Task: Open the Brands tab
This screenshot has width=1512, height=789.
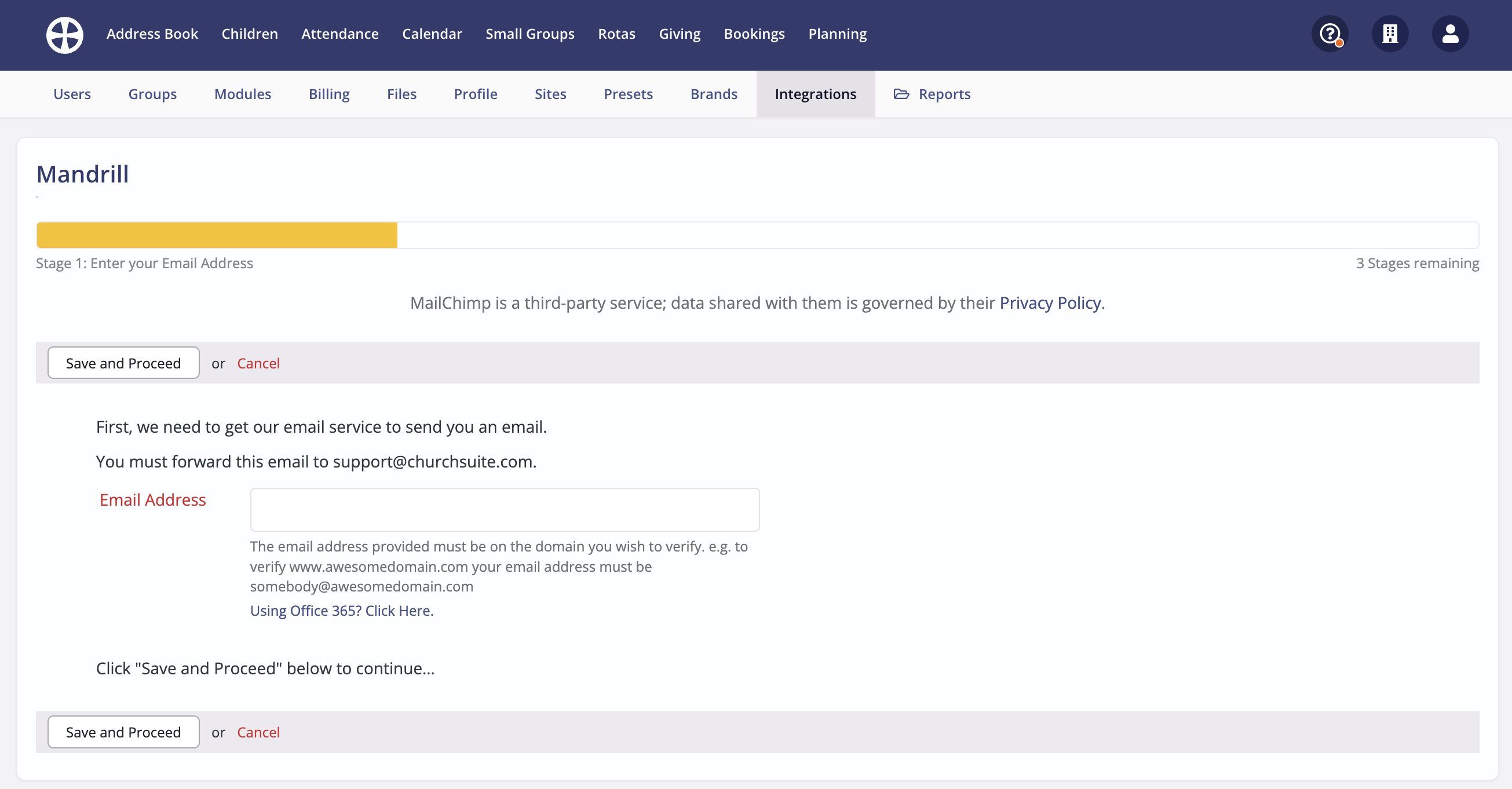Action: point(713,94)
